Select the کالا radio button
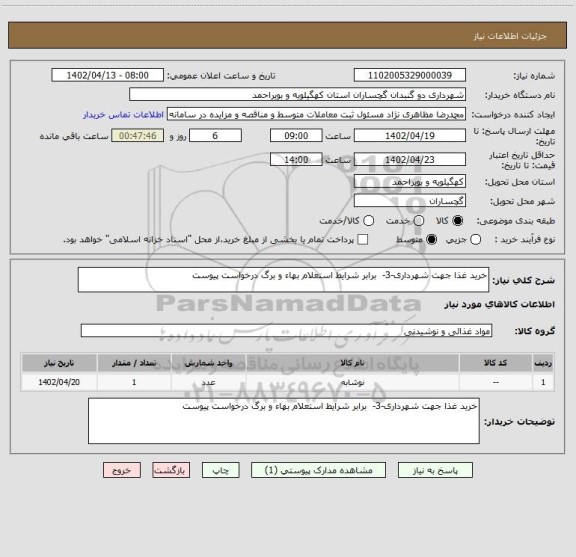 point(458,221)
